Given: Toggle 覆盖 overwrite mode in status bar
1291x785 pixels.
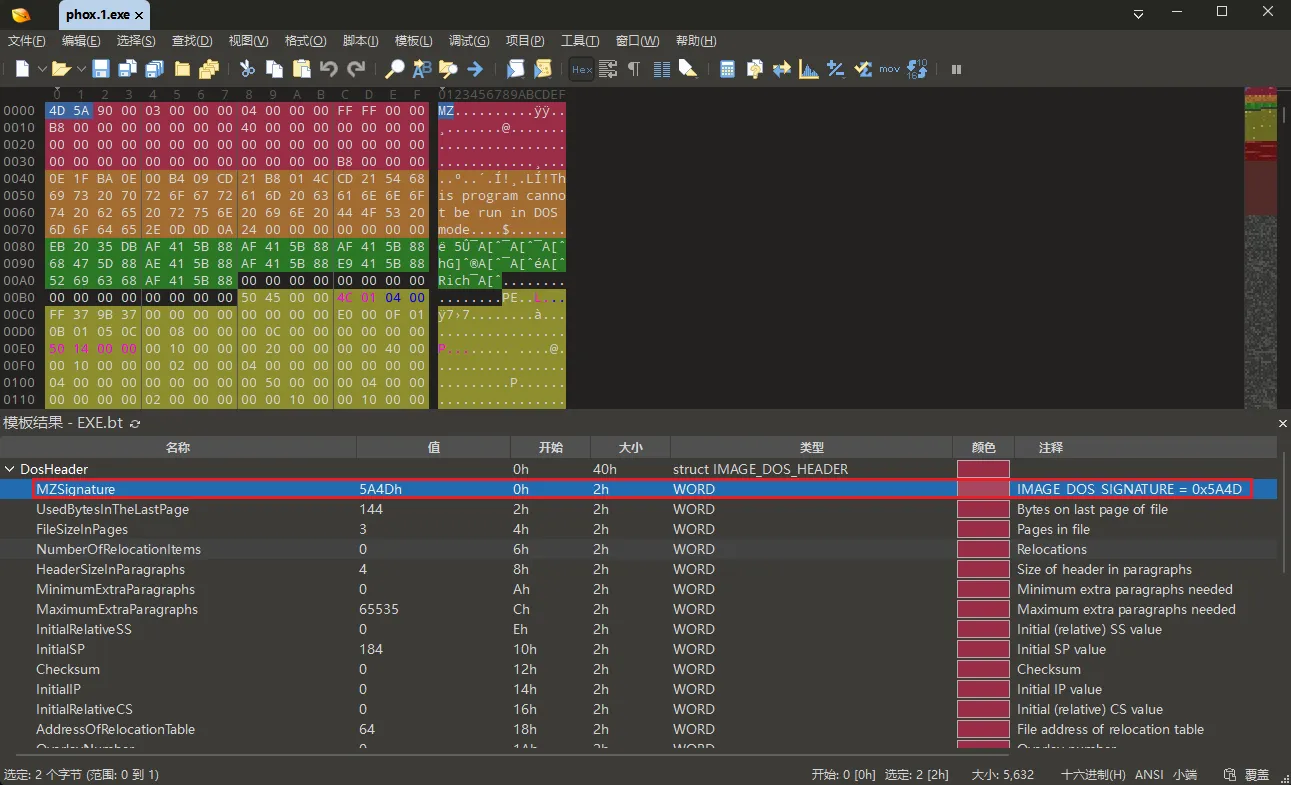Looking at the screenshot, I should (x=1257, y=774).
